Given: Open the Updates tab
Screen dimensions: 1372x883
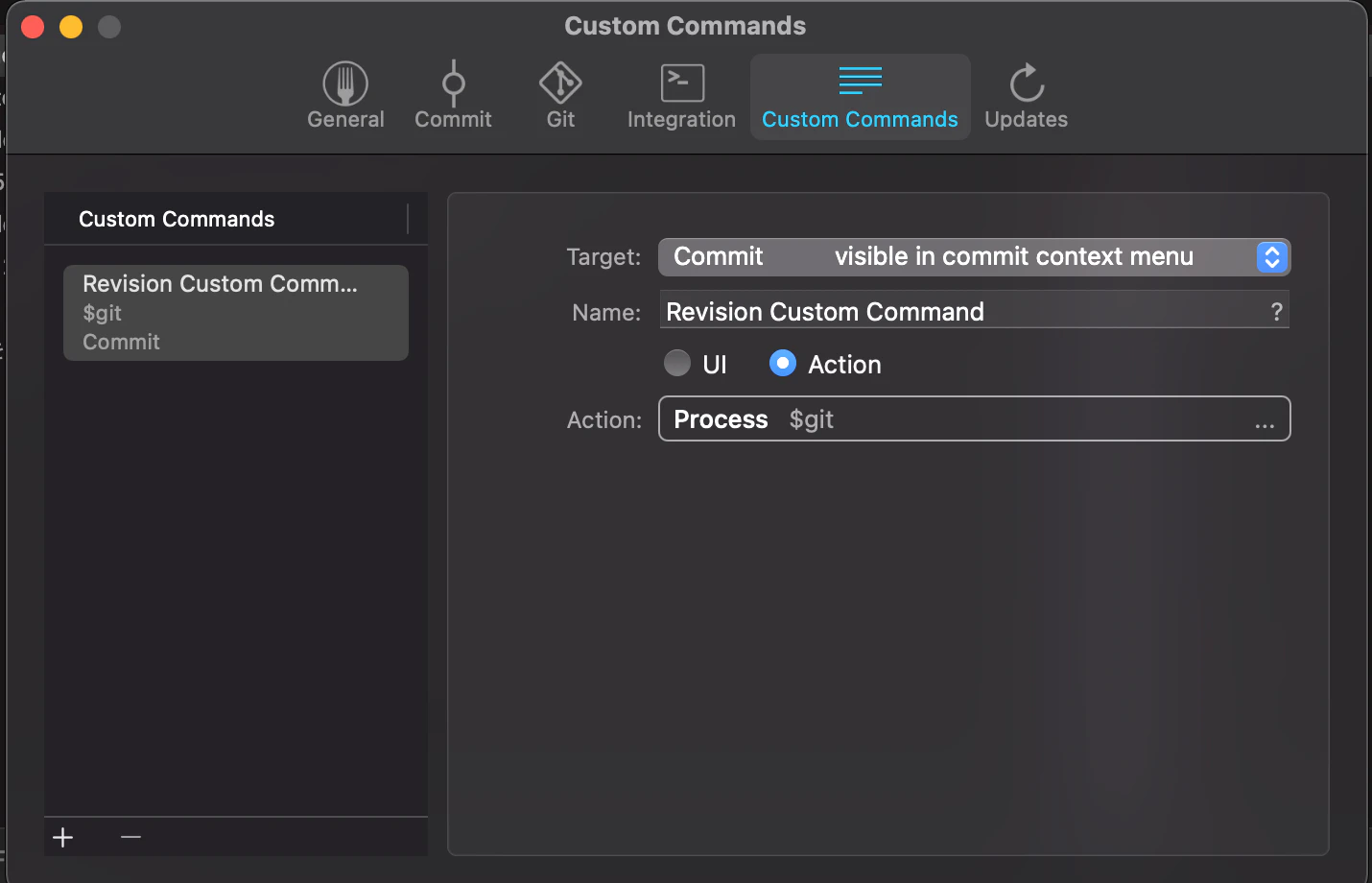Looking at the screenshot, I should point(1026,97).
